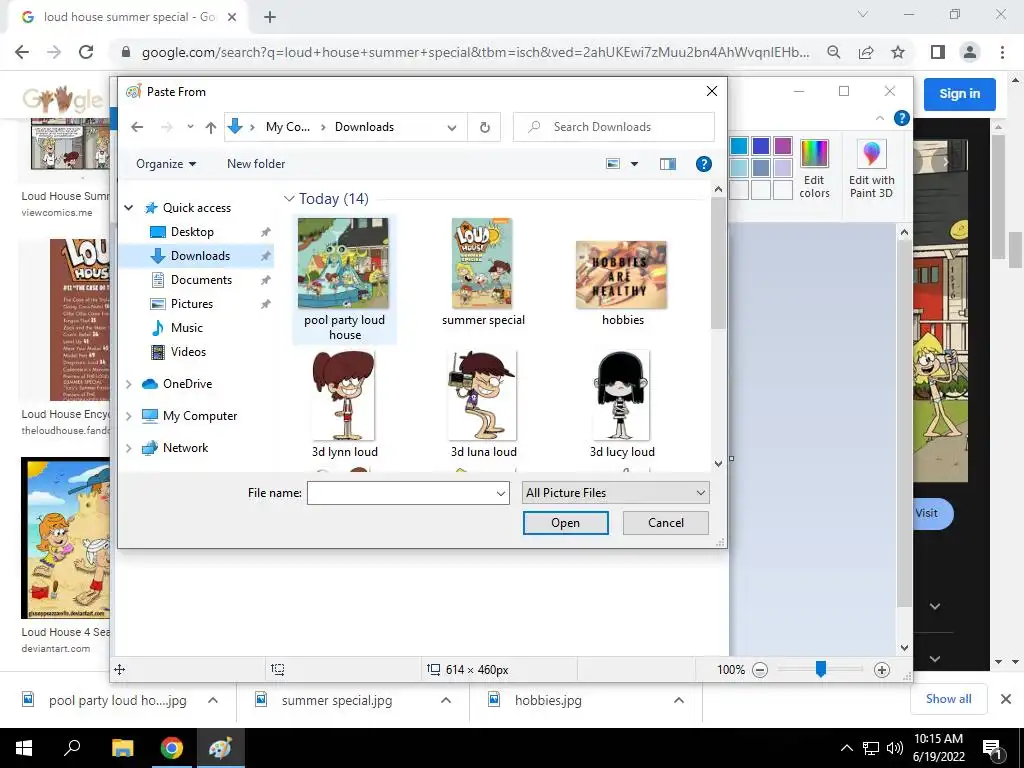Click scroll down arrow in file list
The width and height of the screenshot is (1024, 768).
(x=718, y=464)
